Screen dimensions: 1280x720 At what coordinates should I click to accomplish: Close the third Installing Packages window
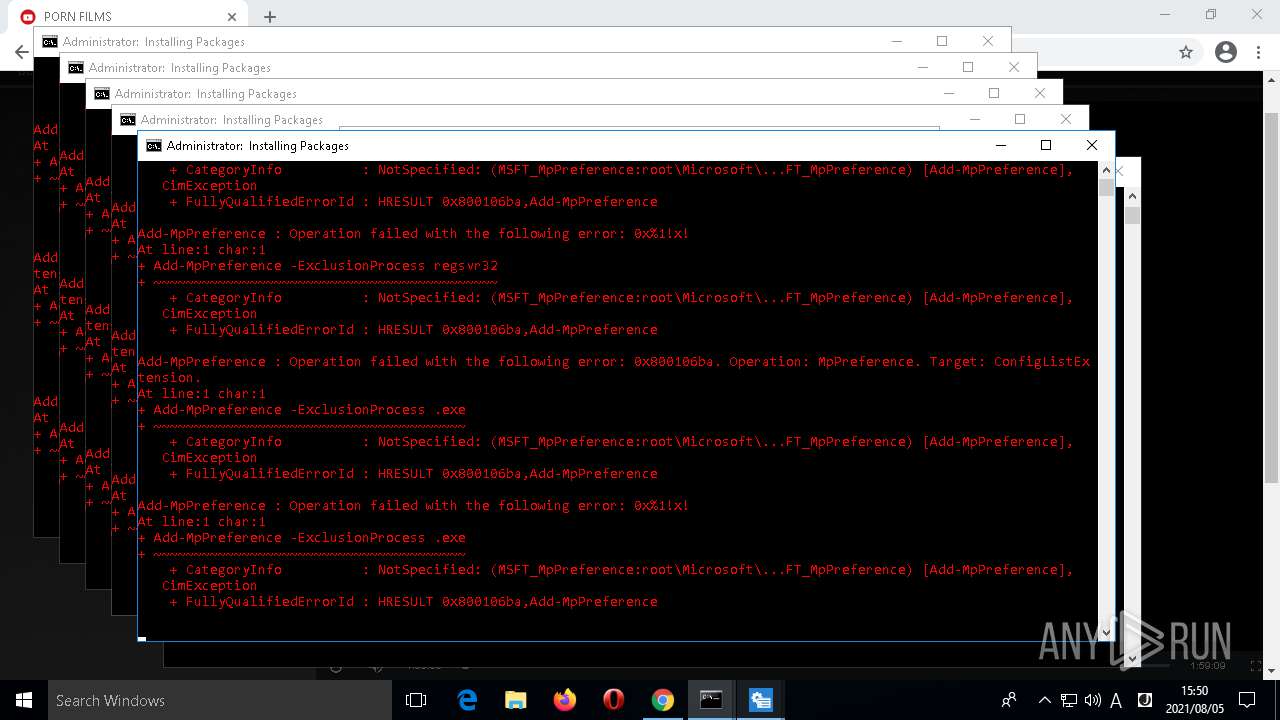[1040, 93]
